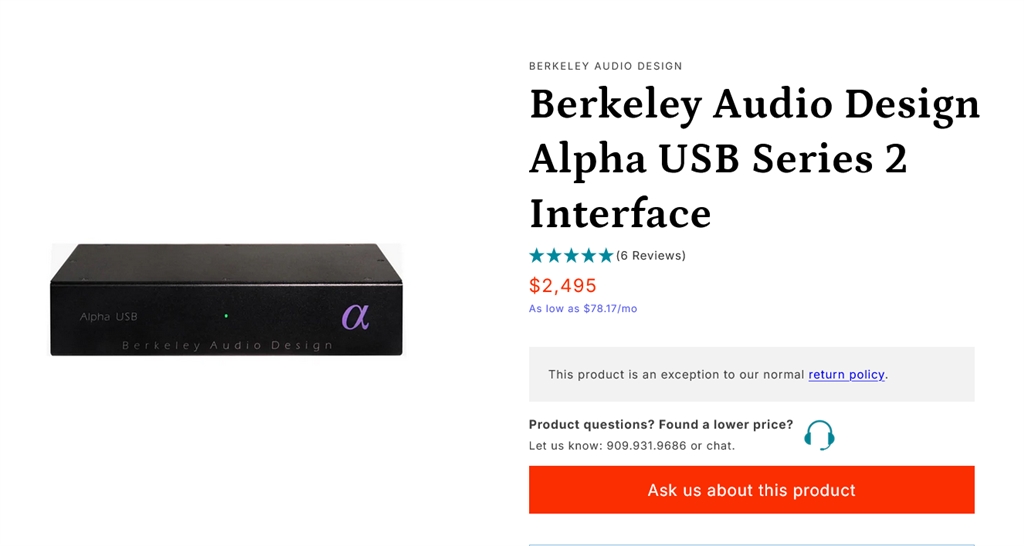Open the return policy link
1024x546 pixels.
[x=846, y=374]
